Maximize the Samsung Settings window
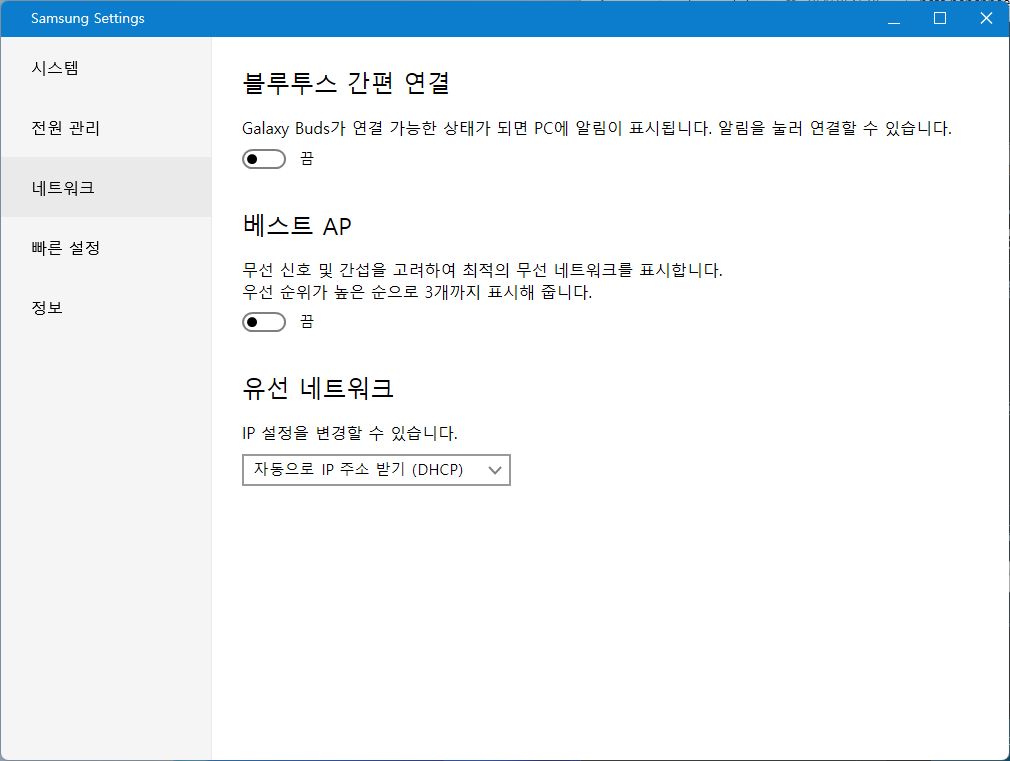This screenshot has width=1010, height=761. coord(940,19)
